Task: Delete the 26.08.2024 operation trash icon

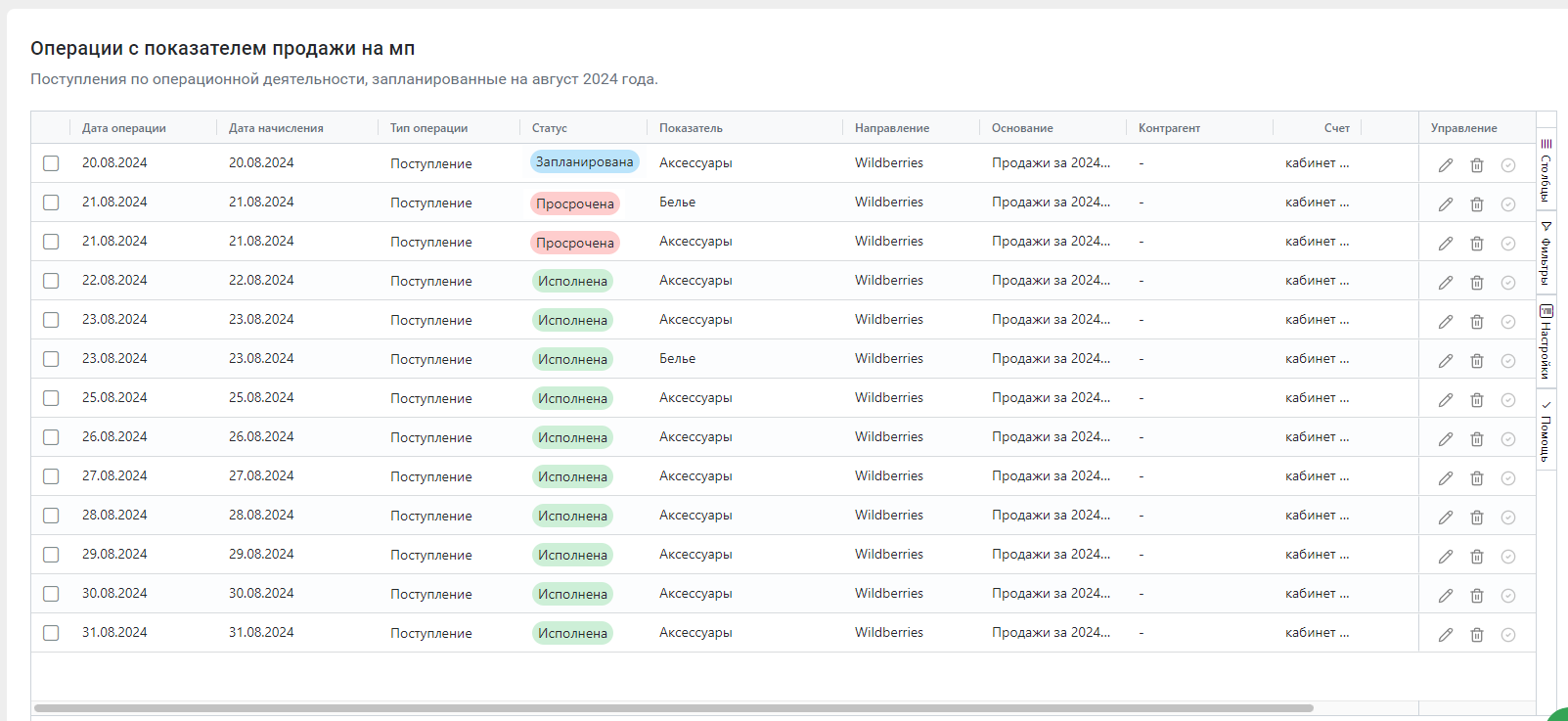Action: (x=1477, y=439)
